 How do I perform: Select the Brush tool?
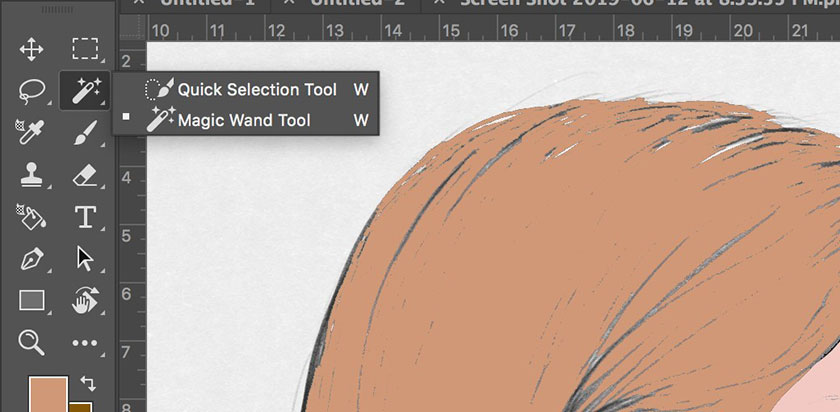[x=86, y=132]
